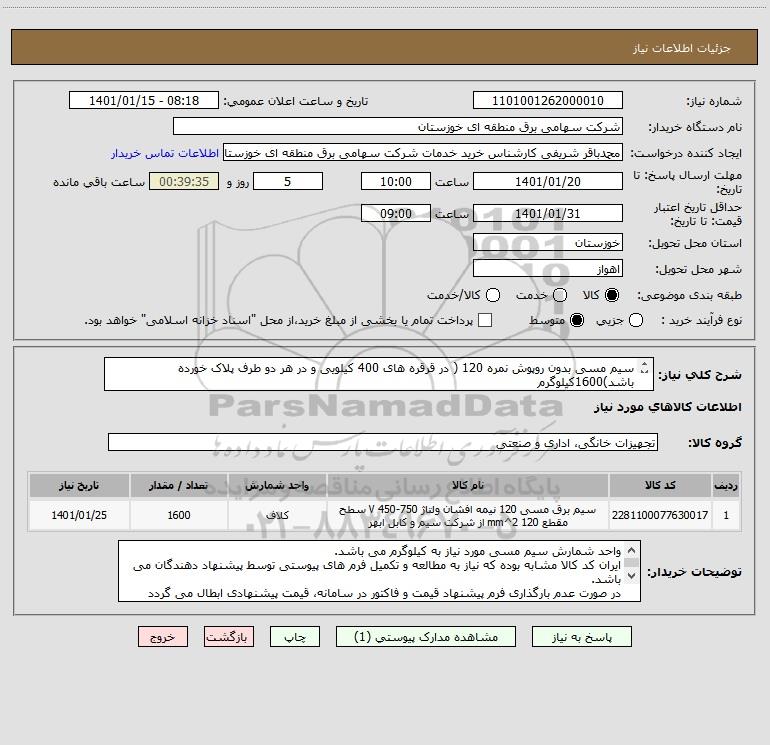Image resolution: width=770 pixels, height=745 pixels.
Task: Click اطلاعات کالاهای مورد نیاز section heading
Action: [x=667, y=407]
